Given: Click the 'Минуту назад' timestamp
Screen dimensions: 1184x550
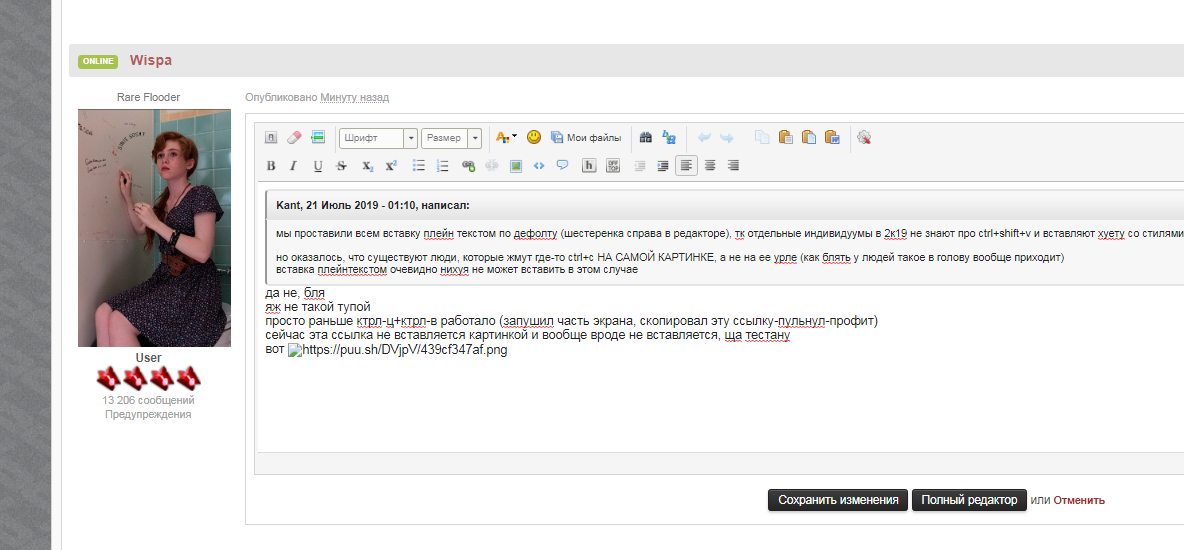Looking at the screenshot, I should tap(355, 97).
